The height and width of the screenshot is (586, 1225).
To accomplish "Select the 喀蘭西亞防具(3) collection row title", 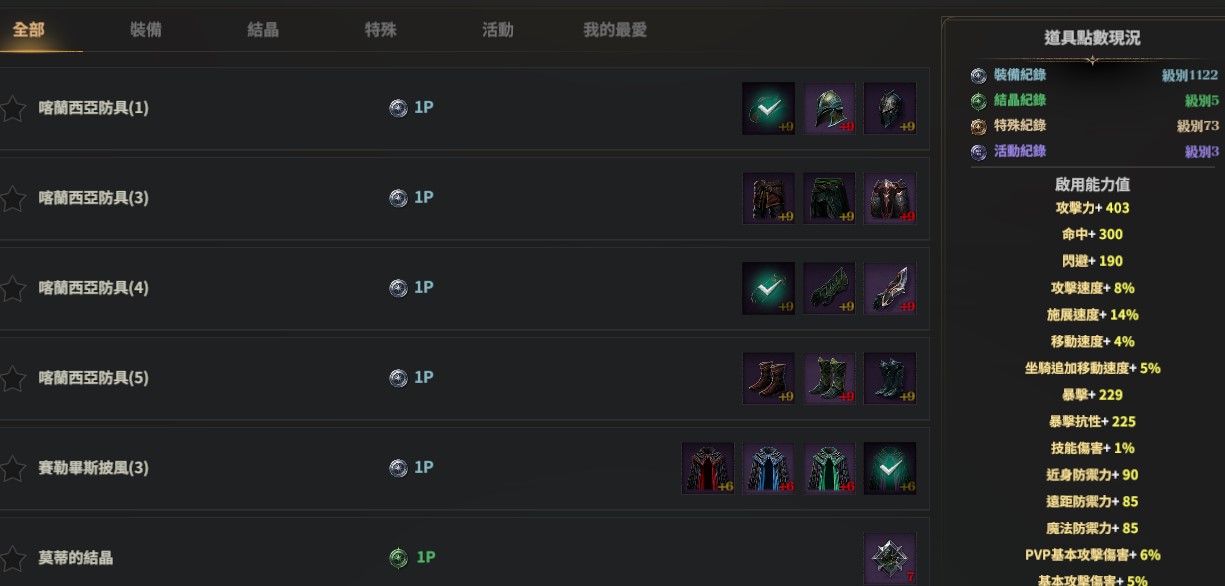I will (93, 198).
